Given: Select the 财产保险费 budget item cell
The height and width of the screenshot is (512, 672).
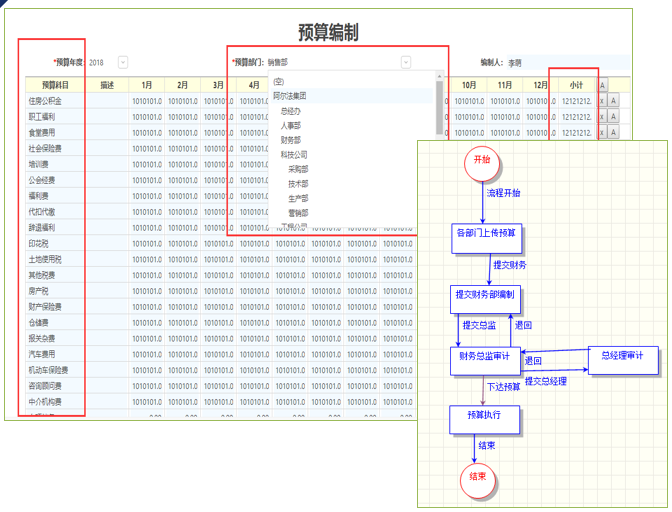Looking at the screenshot, I should point(55,307).
